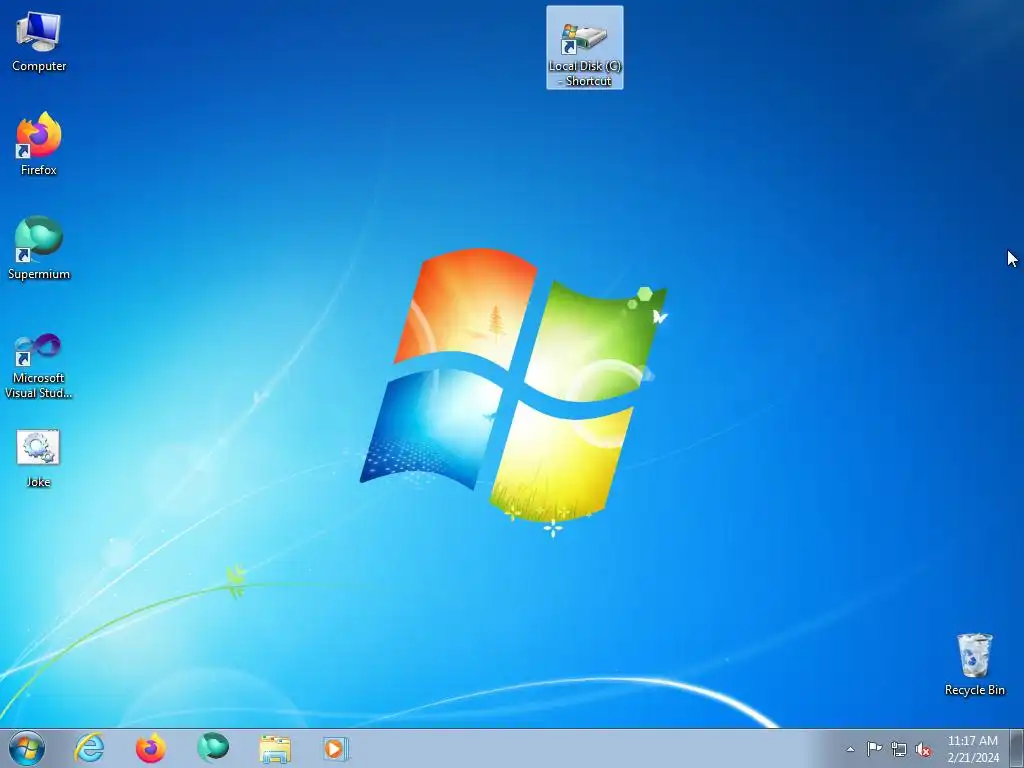Image resolution: width=1024 pixels, height=768 pixels.
Task: Select the Local Disk (C) shortcut
Action: point(584,48)
